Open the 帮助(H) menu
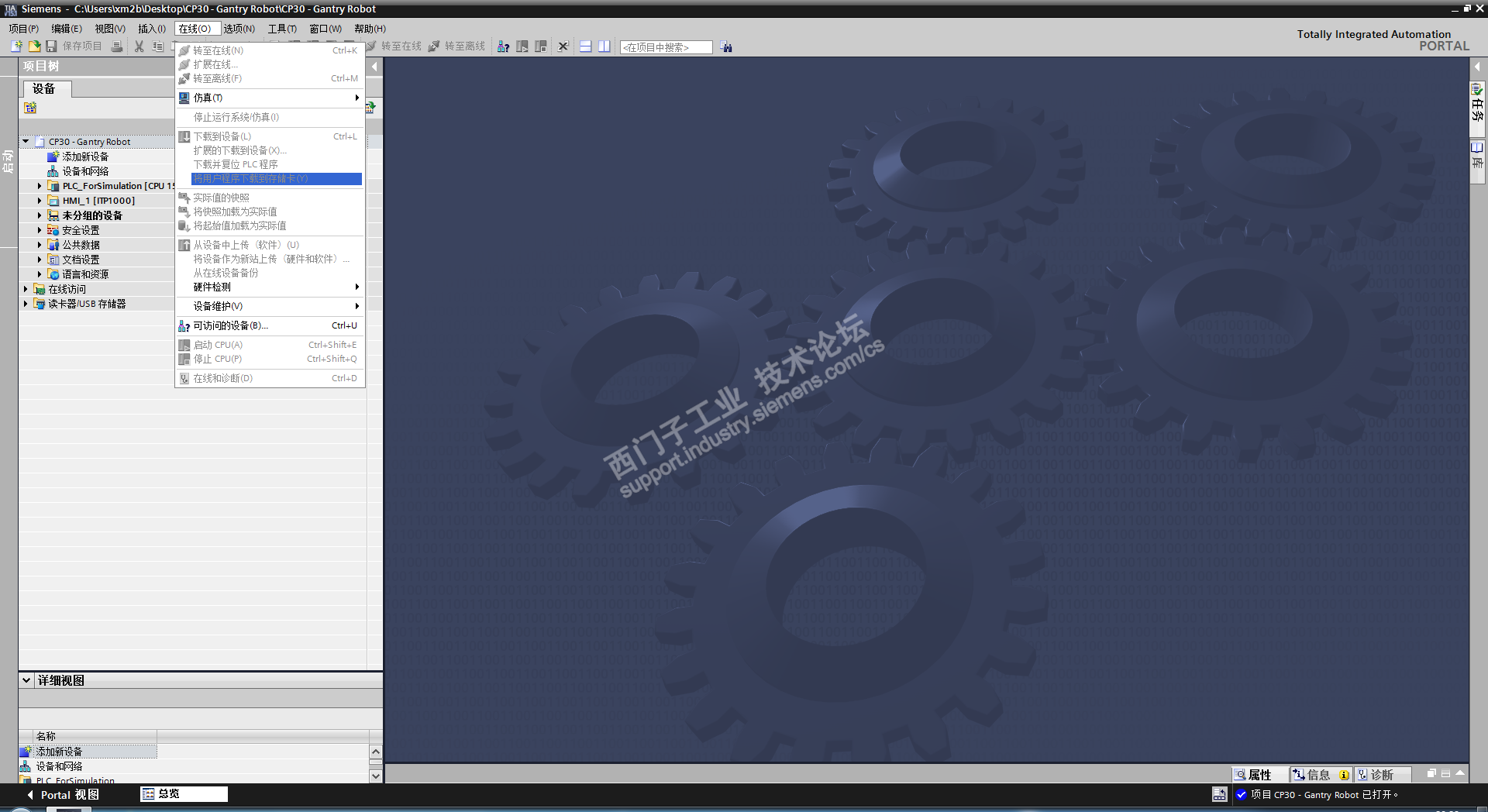Image resolution: width=1488 pixels, height=812 pixels. [370, 29]
